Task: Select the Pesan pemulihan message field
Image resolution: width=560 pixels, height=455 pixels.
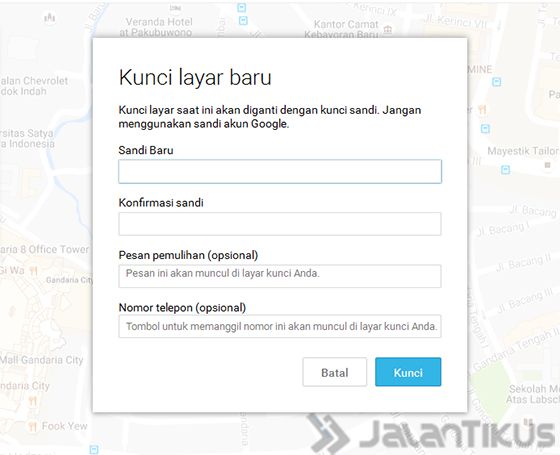Action: coord(280,276)
